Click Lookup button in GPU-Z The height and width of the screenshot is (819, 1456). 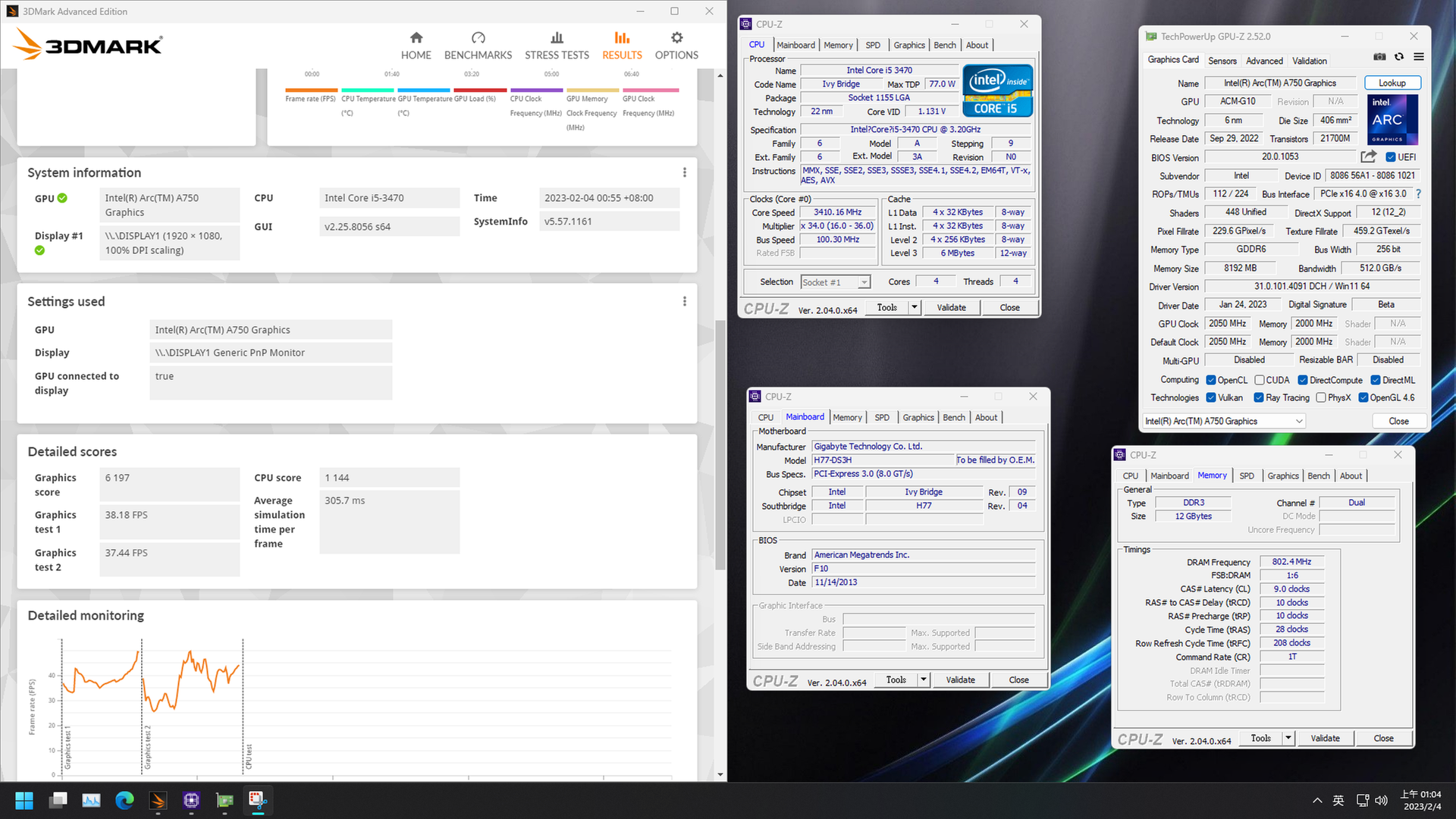point(1392,83)
